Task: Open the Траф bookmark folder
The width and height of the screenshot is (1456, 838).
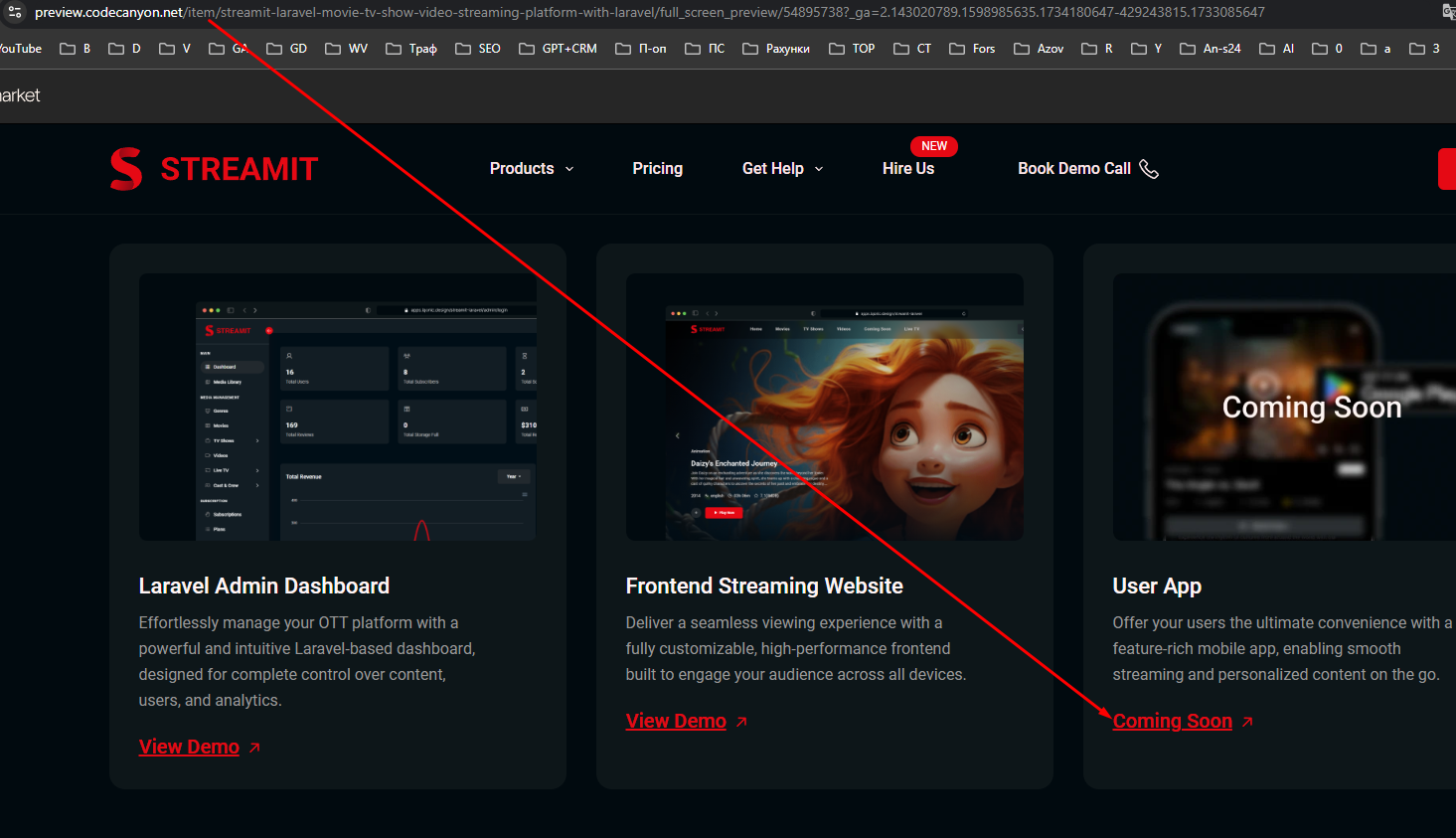Action: 411,48
